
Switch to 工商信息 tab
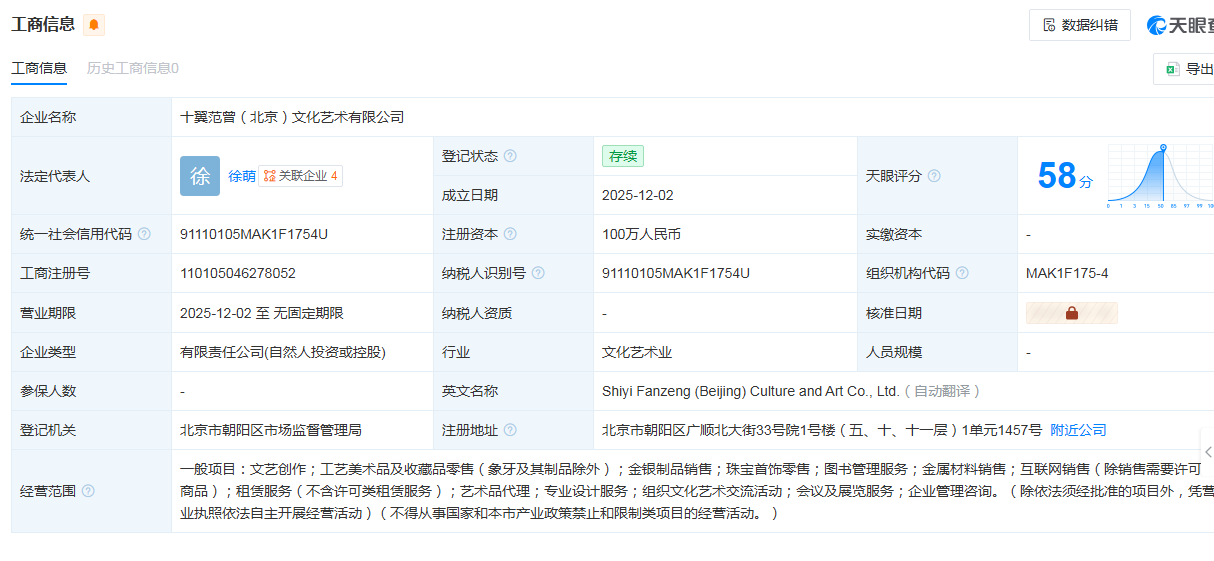point(39,68)
